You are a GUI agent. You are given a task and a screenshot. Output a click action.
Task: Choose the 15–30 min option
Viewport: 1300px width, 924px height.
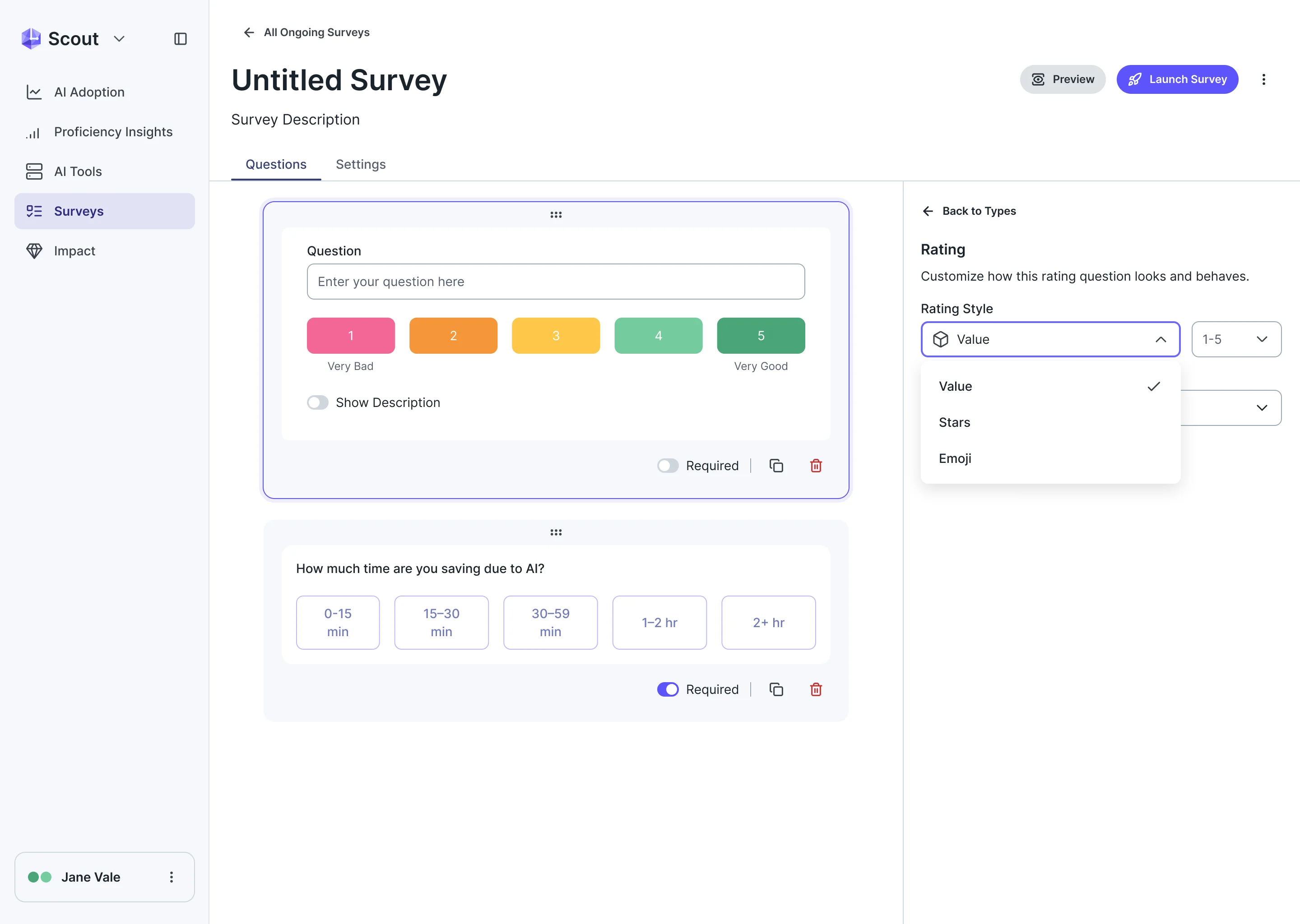(x=441, y=623)
